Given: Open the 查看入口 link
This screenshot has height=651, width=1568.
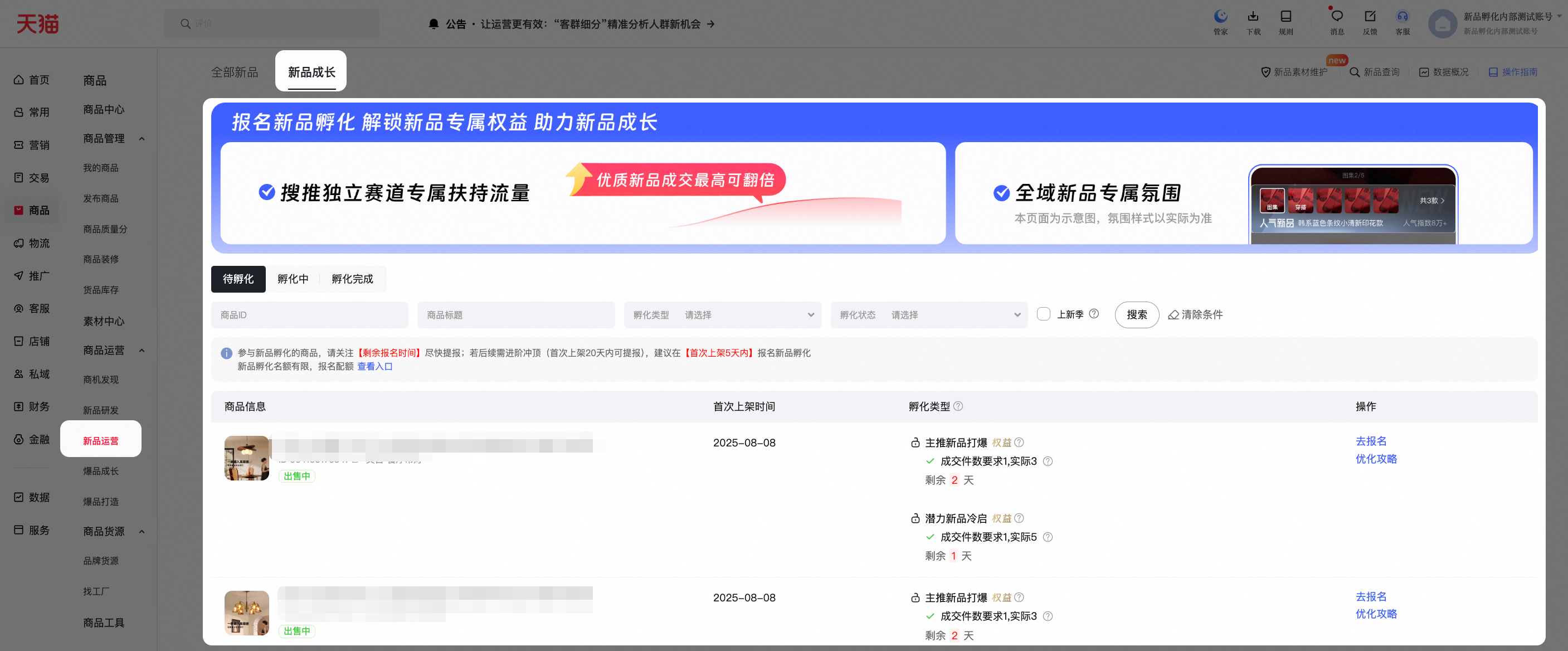Looking at the screenshot, I should 375,367.
